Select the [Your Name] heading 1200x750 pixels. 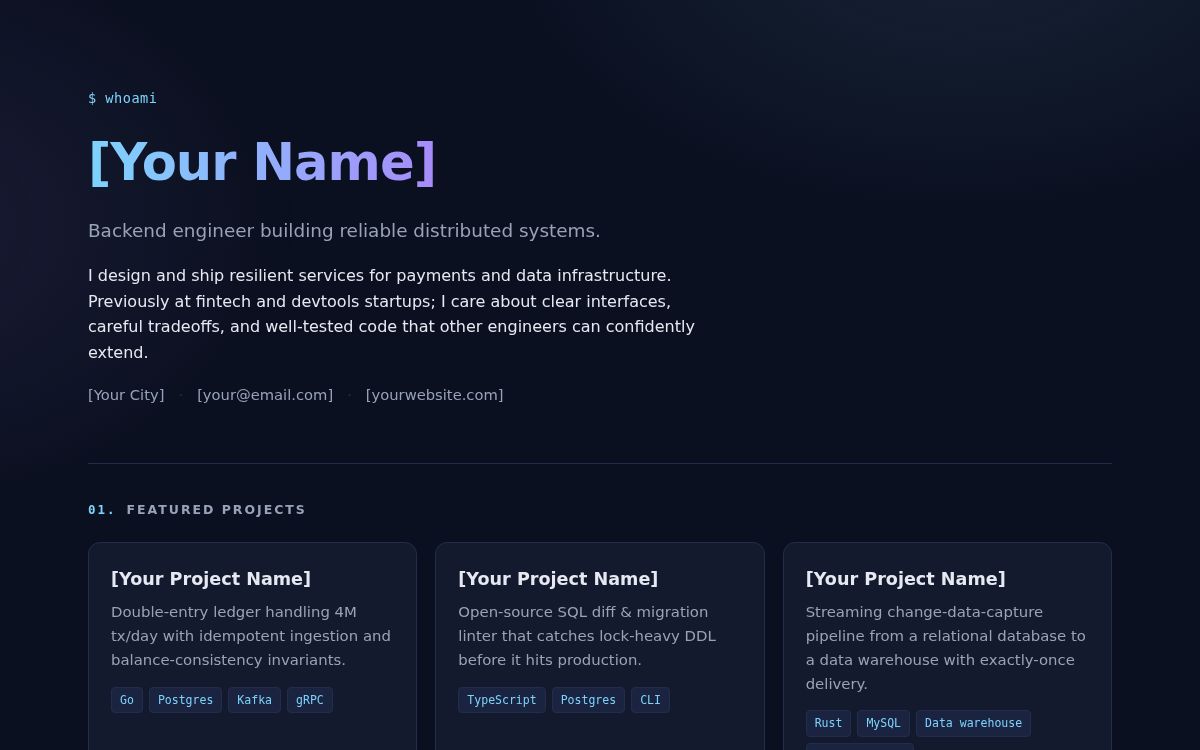(x=262, y=162)
